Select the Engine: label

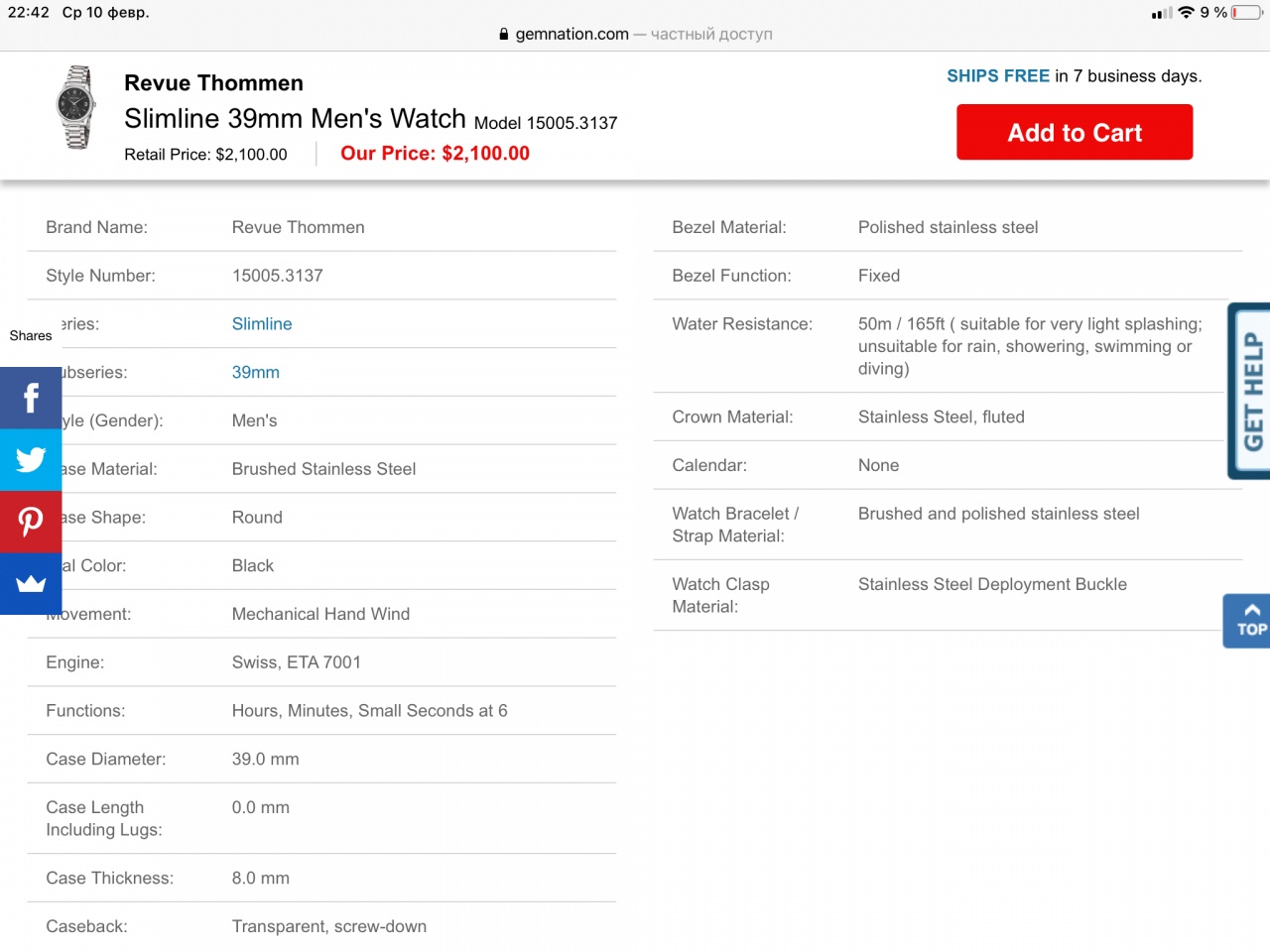pyautogui.click(x=75, y=662)
